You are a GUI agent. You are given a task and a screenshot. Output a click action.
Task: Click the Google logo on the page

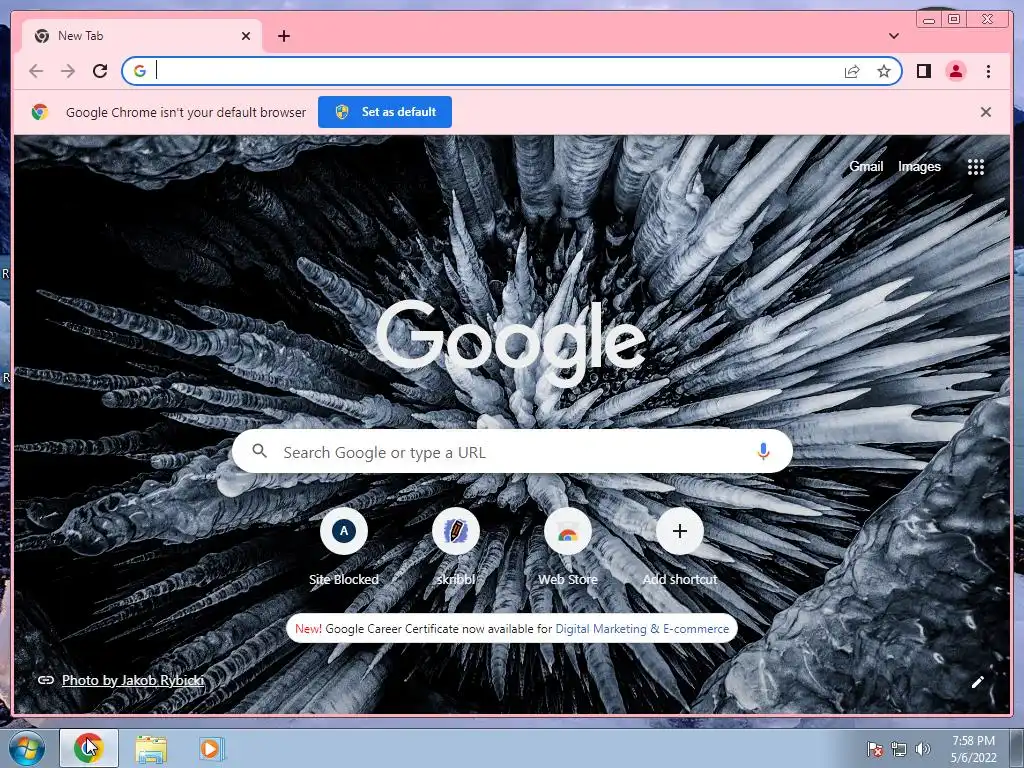click(x=511, y=342)
